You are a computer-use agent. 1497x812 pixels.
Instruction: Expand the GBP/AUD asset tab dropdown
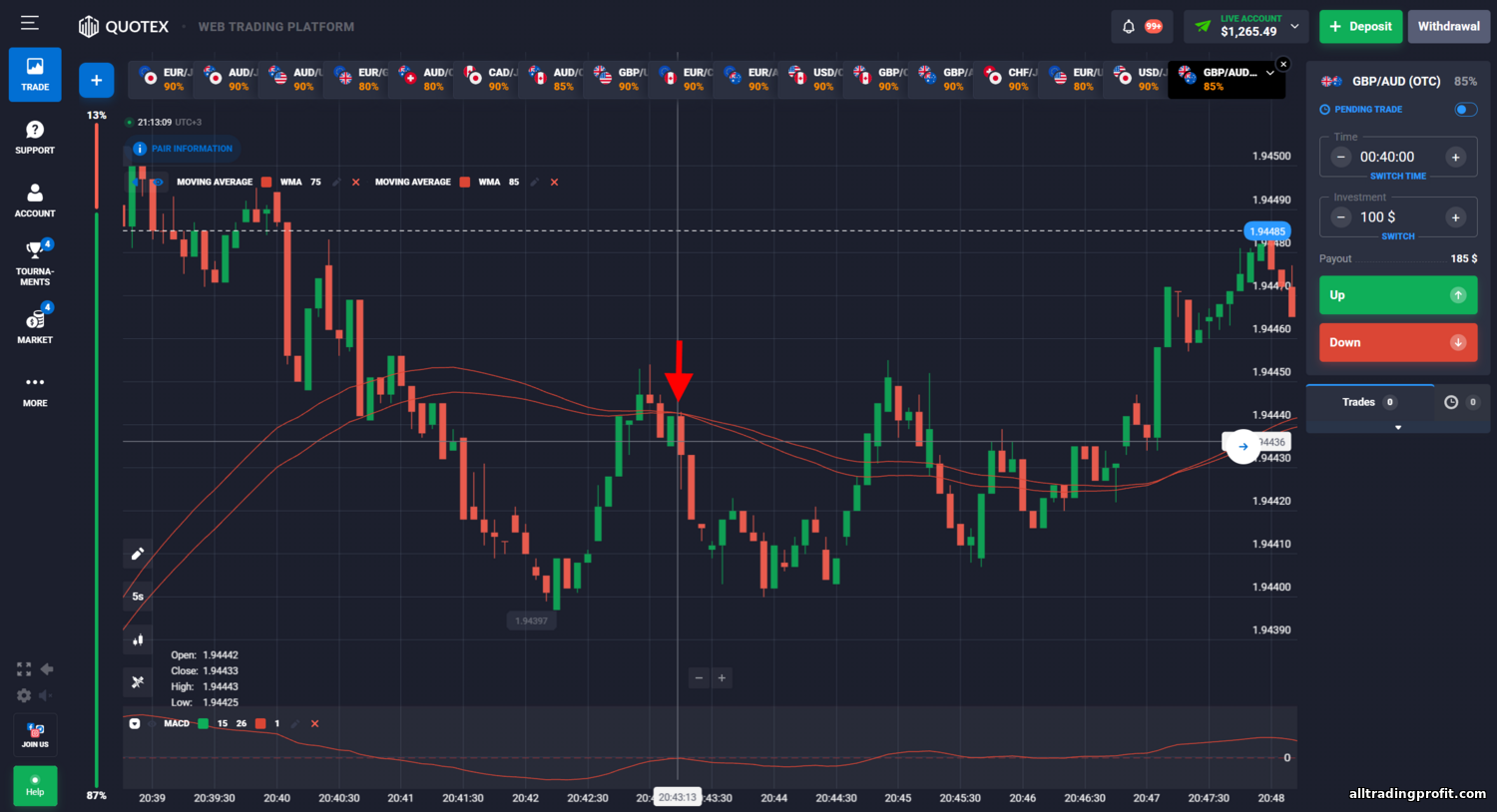pyautogui.click(x=1269, y=73)
